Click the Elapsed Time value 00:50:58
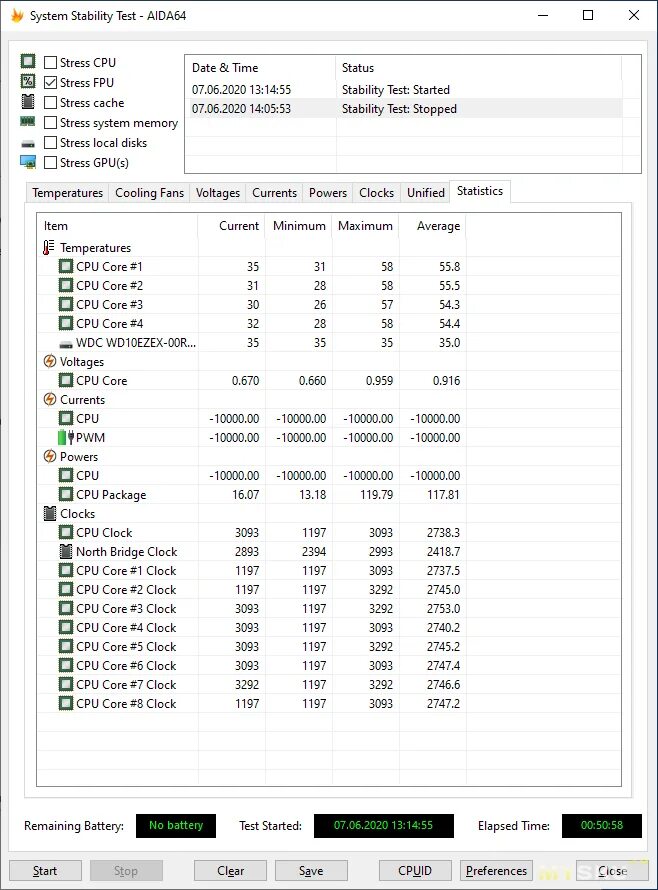Image resolution: width=658 pixels, height=890 pixels. click(602, 825)
